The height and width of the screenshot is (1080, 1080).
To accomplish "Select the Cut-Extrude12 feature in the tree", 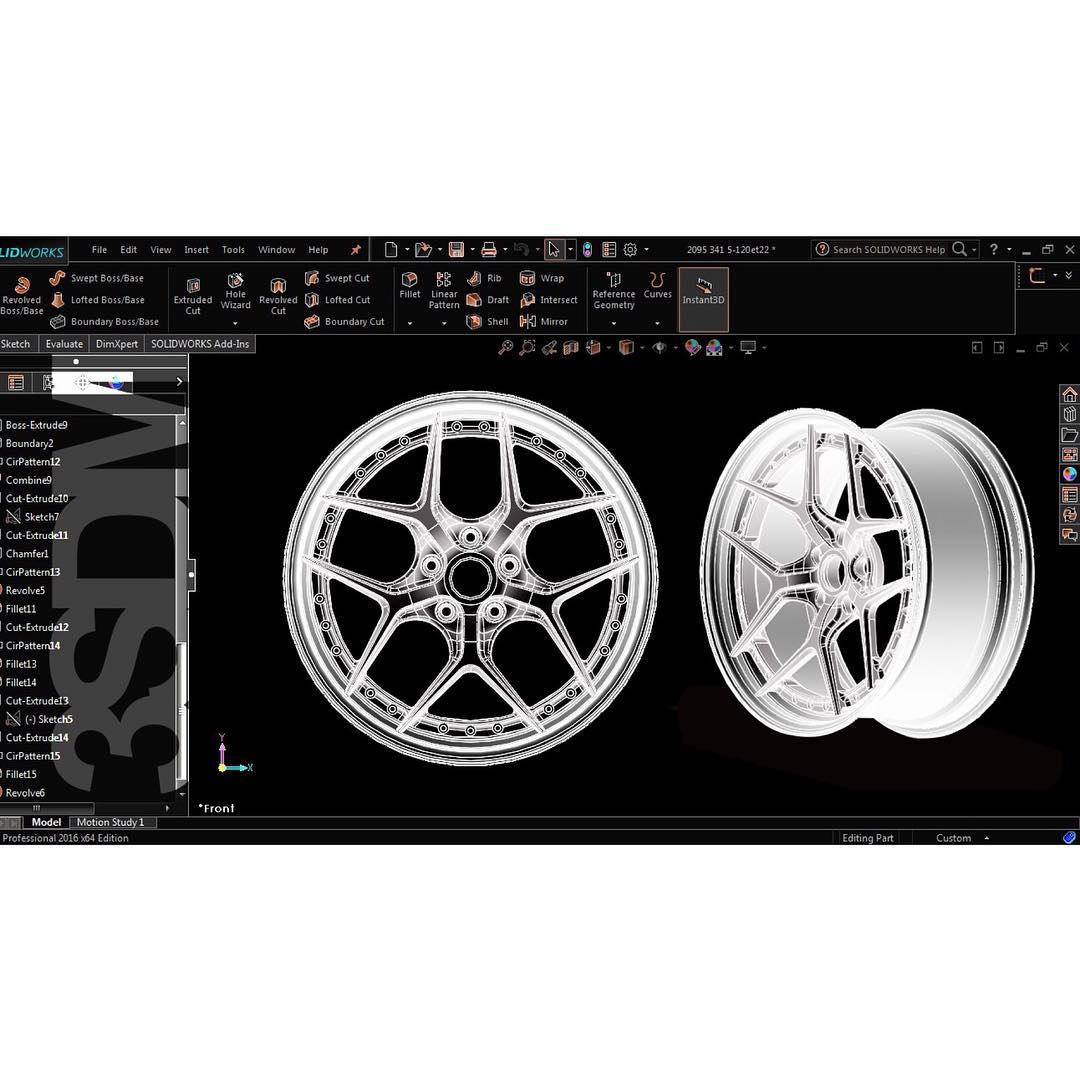I will pyautogui.click(x=40, y=627).
